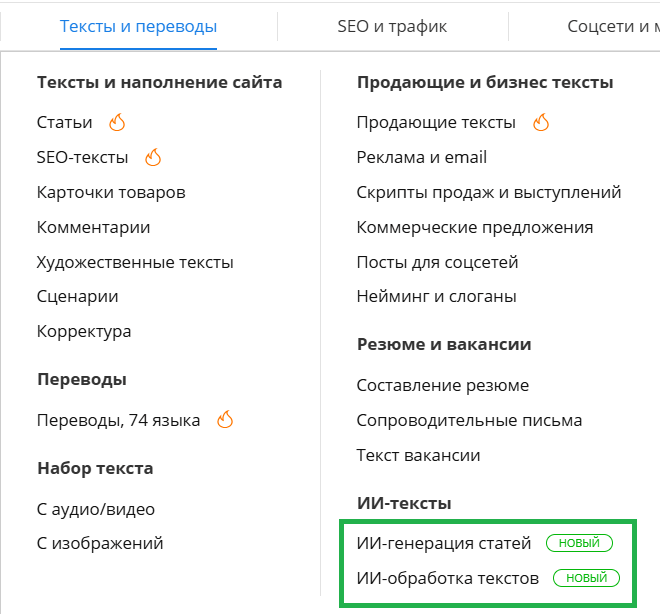Open Художественные тексты category
Image resolution: width=660 pixels, height=614 pixels.
point(135,262)
